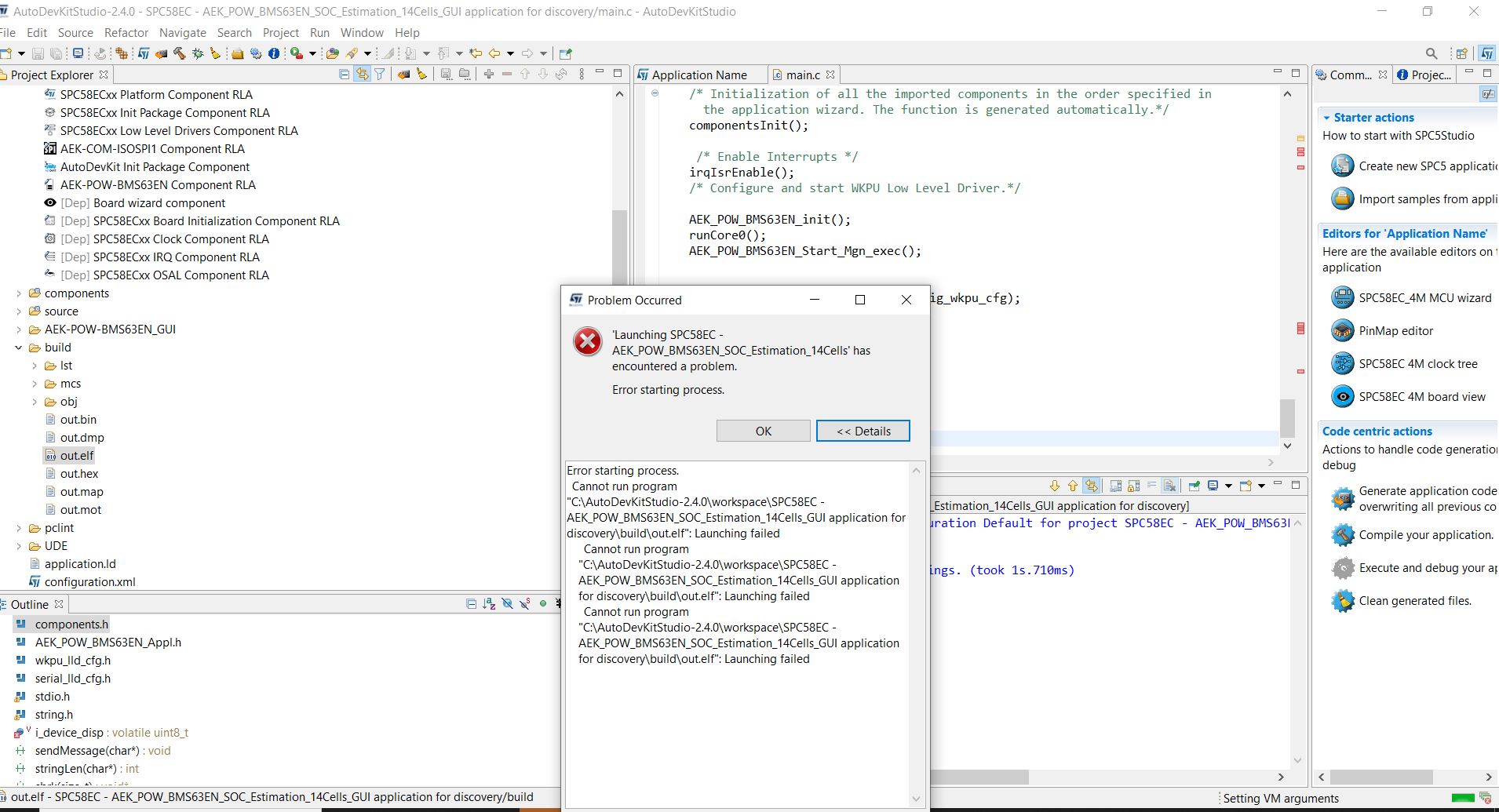Toggle alphabetical sorting in the Outline view
1499x812 pixels.
pos(488,604)
